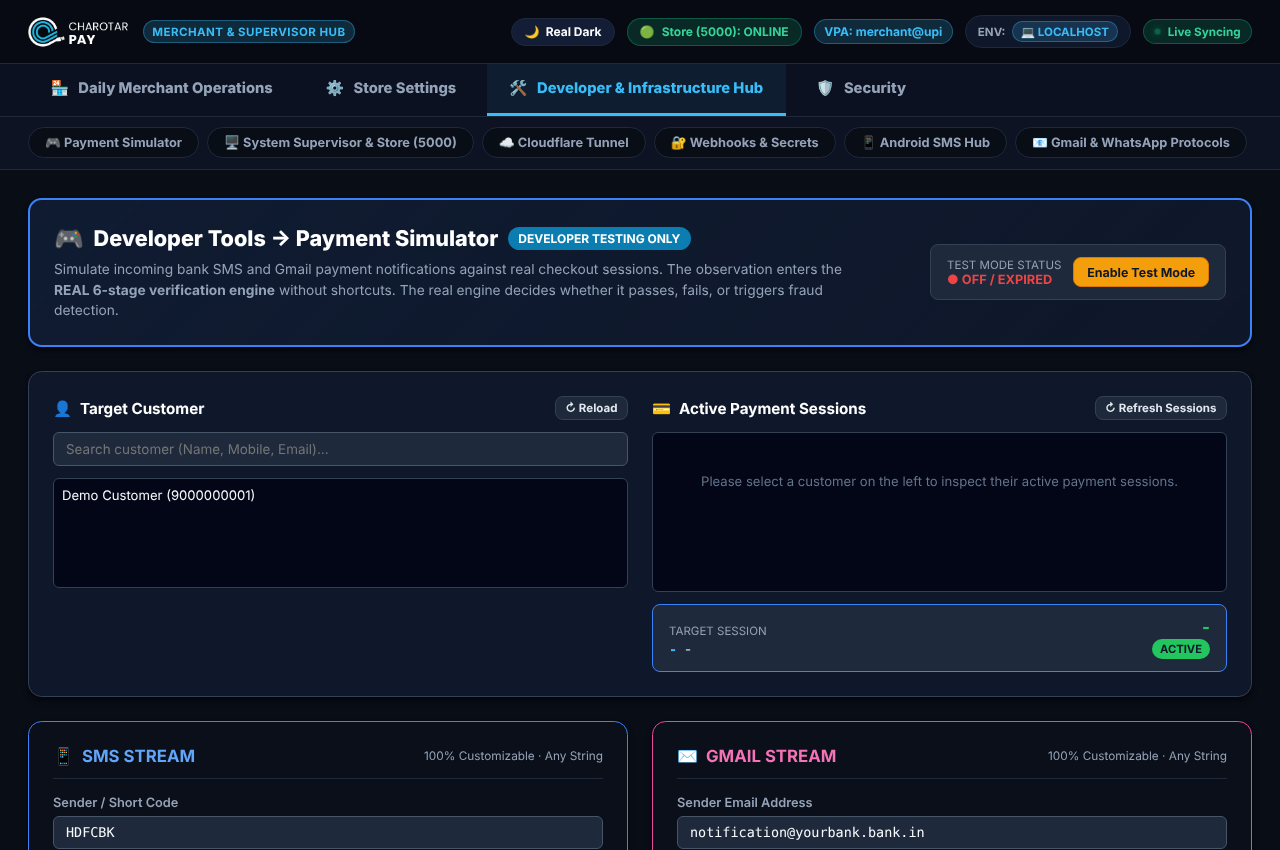1280x850 pixels.
Task: Click the ACTIVE badge in Target Session
Action: point(1181,649)
